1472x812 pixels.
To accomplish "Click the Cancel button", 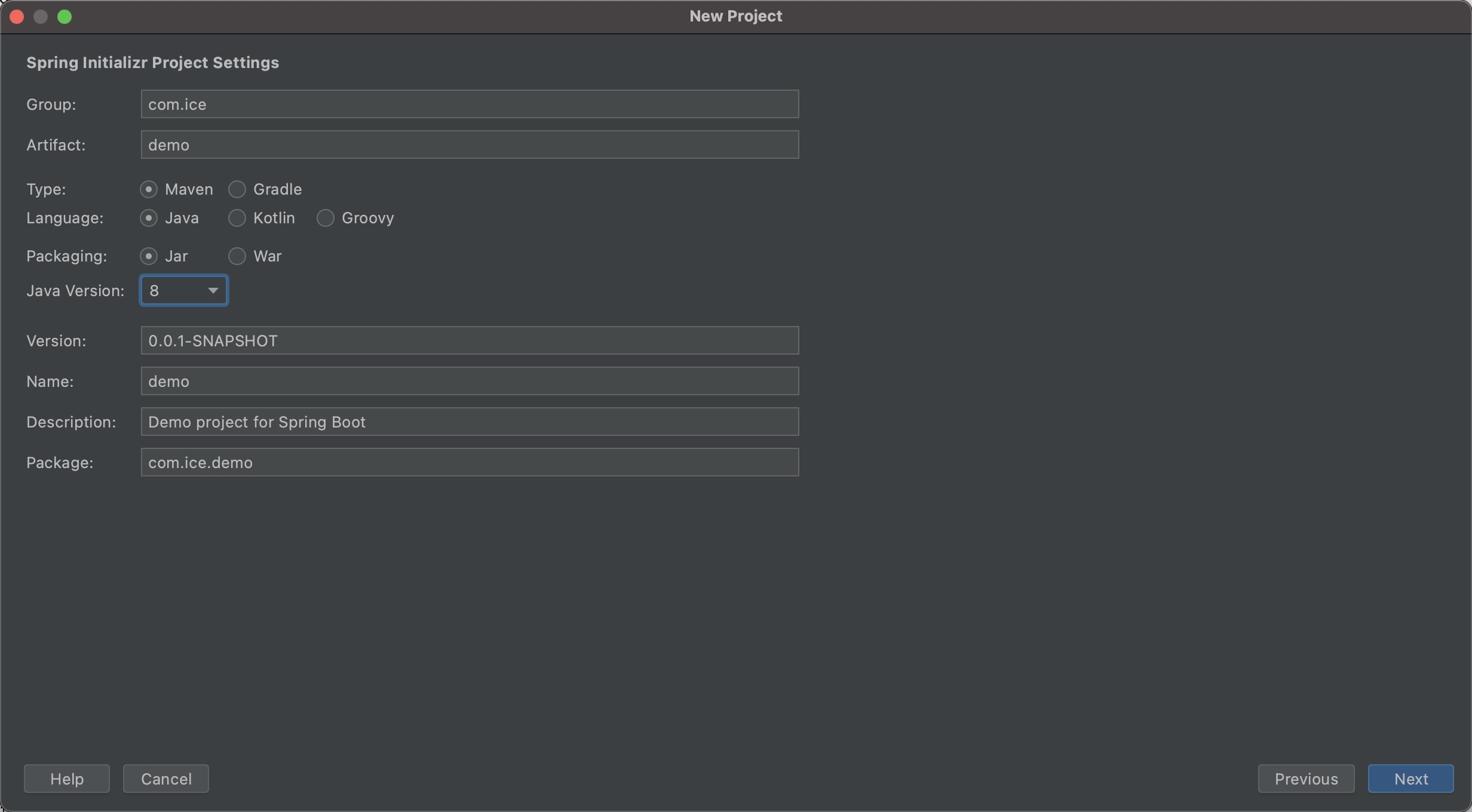I will click(166, 779).
